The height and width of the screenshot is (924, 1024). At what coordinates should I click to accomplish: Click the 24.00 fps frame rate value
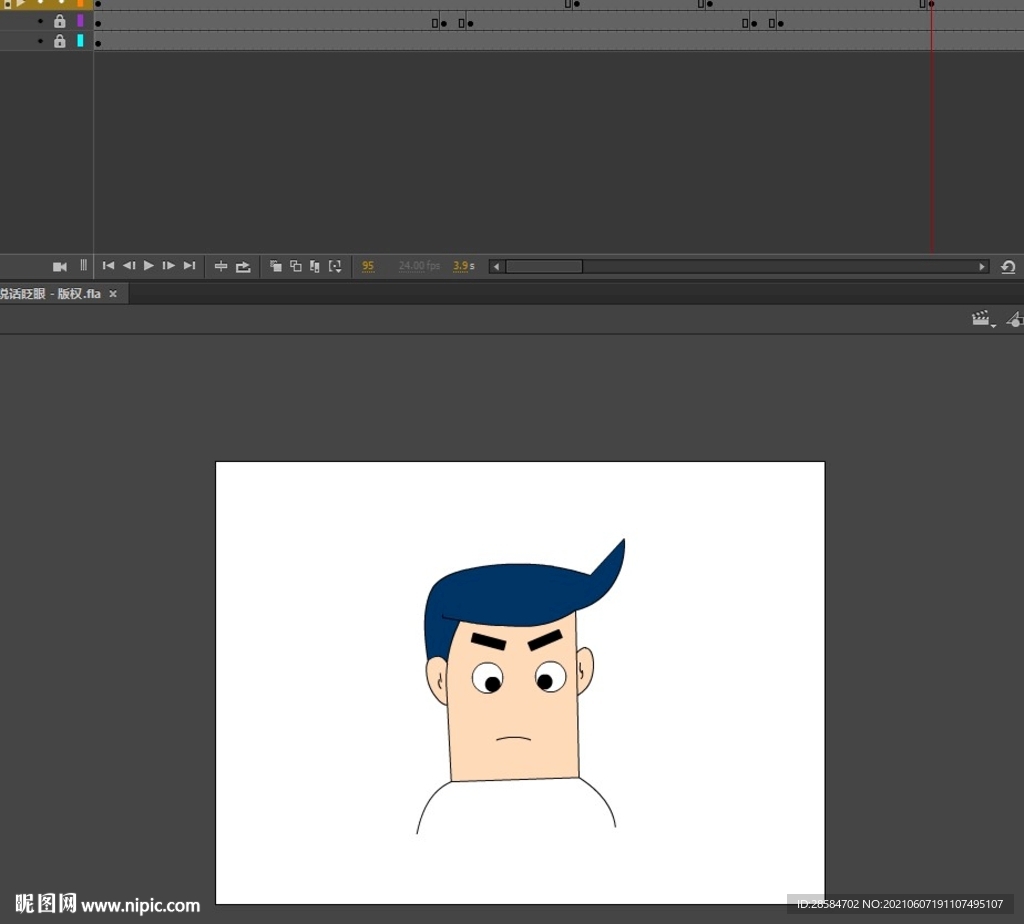coord(419,266)
